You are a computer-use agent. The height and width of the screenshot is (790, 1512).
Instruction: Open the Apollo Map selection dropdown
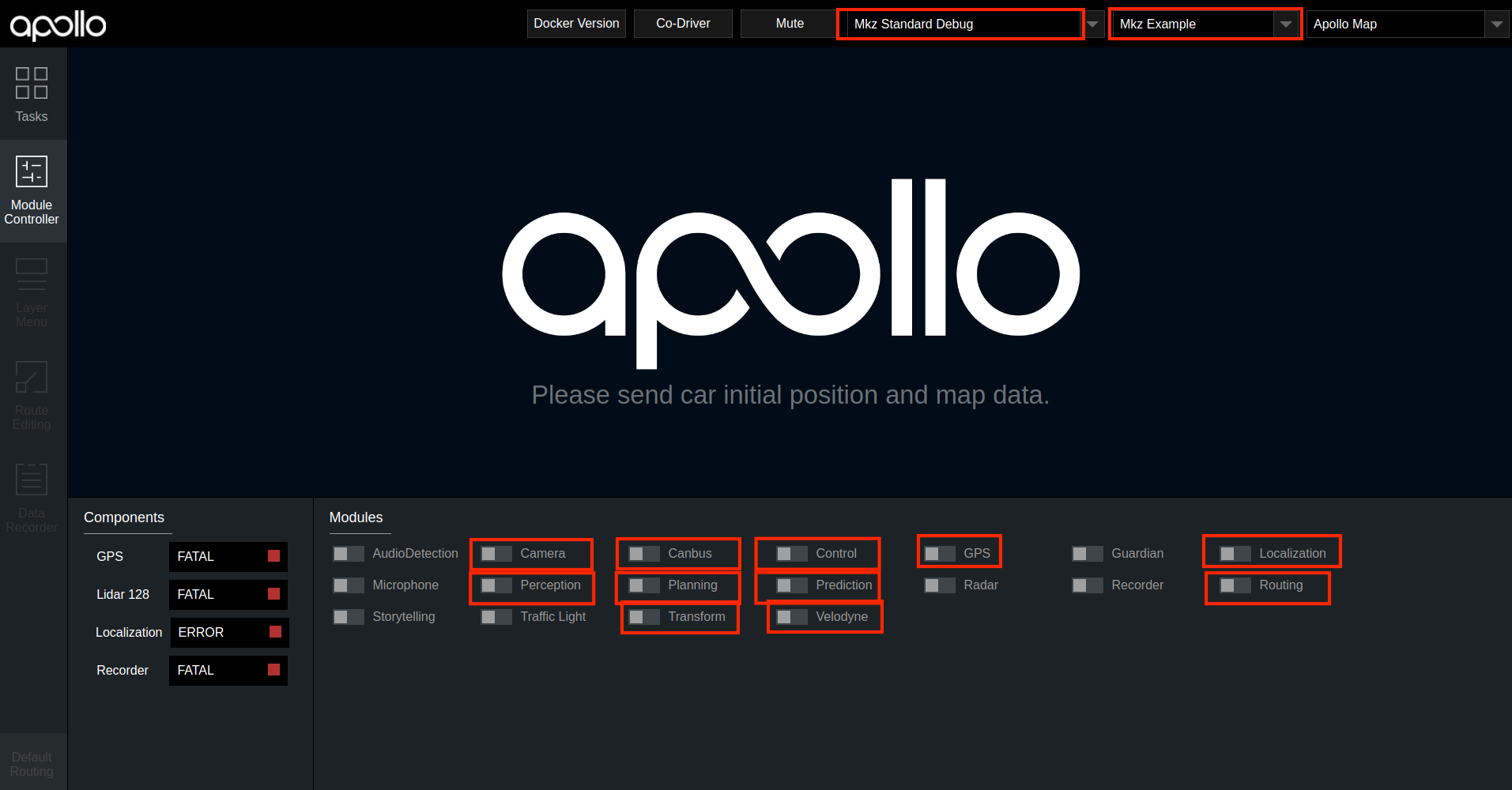(1407, 24)
